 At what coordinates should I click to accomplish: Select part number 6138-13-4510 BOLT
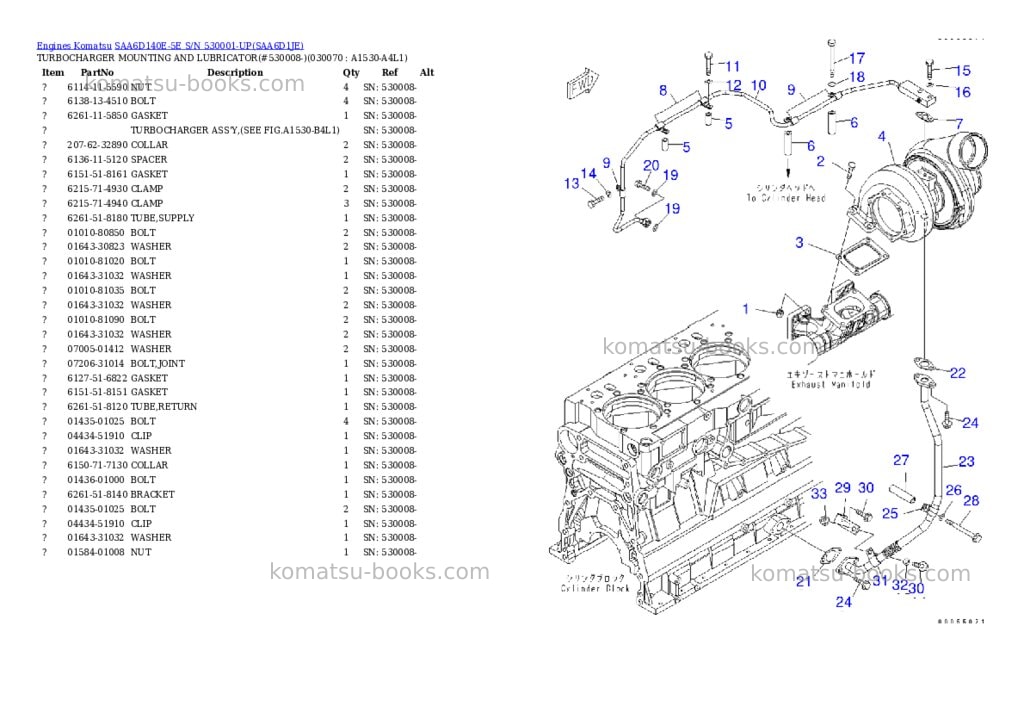(x=111, y=101)
